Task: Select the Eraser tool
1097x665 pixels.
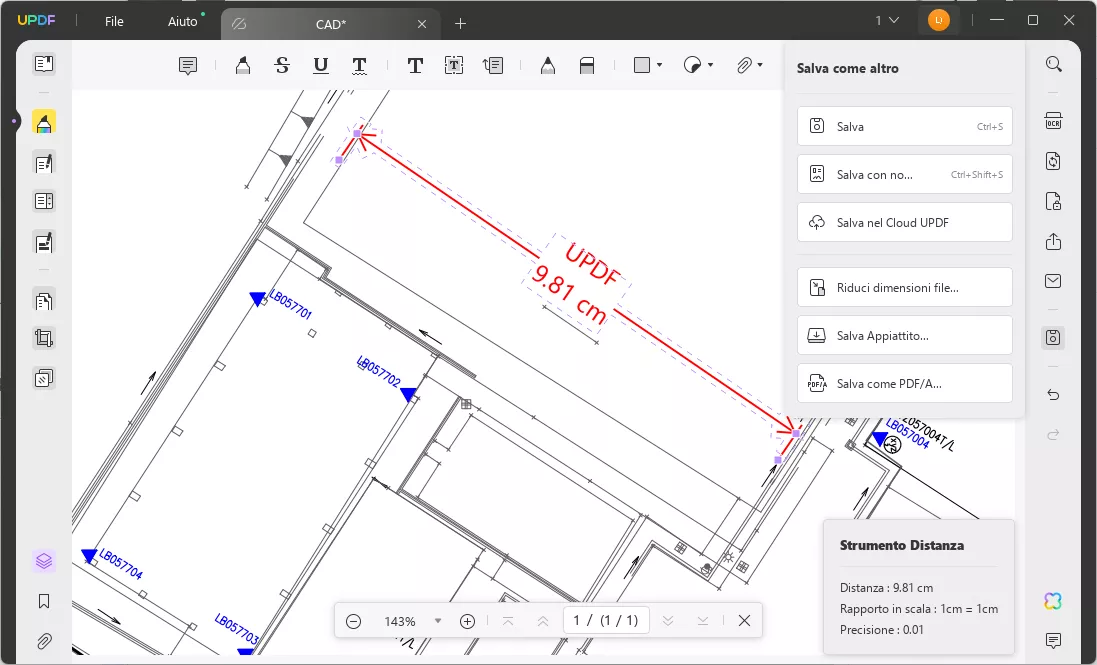Action: pos(587,66)
